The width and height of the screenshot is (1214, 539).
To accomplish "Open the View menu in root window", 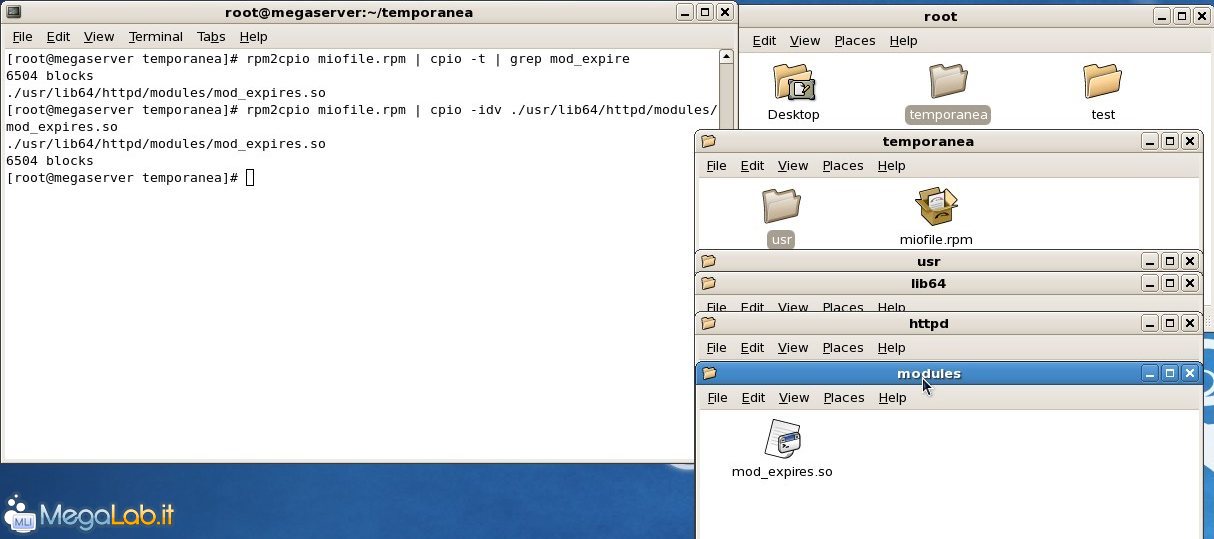I will tap(805, 41).
